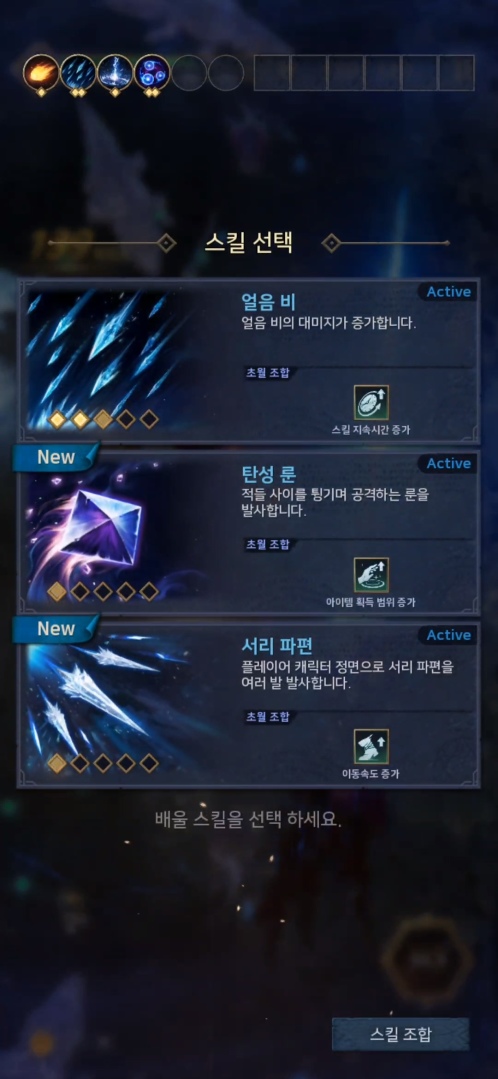The image size is (498, 1079).
Task: Tap the lightning strike skill slot icon
Action: (115, 72)
